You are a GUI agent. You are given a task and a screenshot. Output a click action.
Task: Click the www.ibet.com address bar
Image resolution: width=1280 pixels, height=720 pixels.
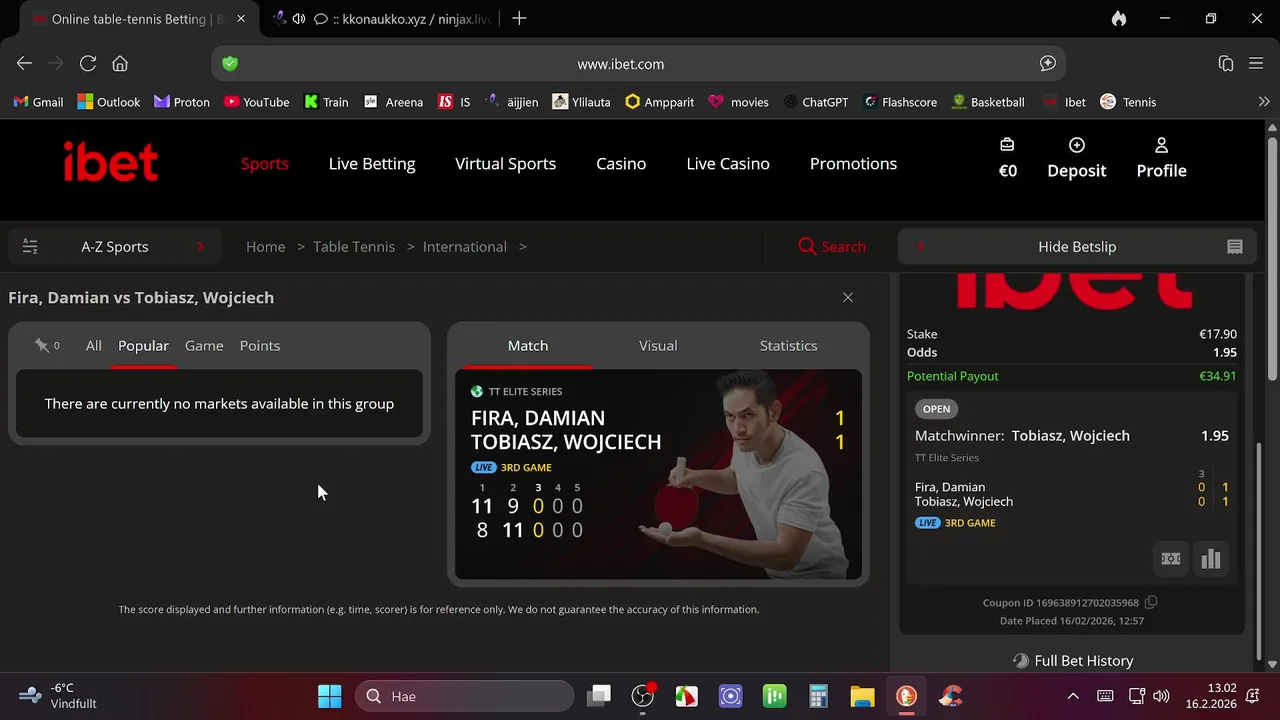(638, 63)
